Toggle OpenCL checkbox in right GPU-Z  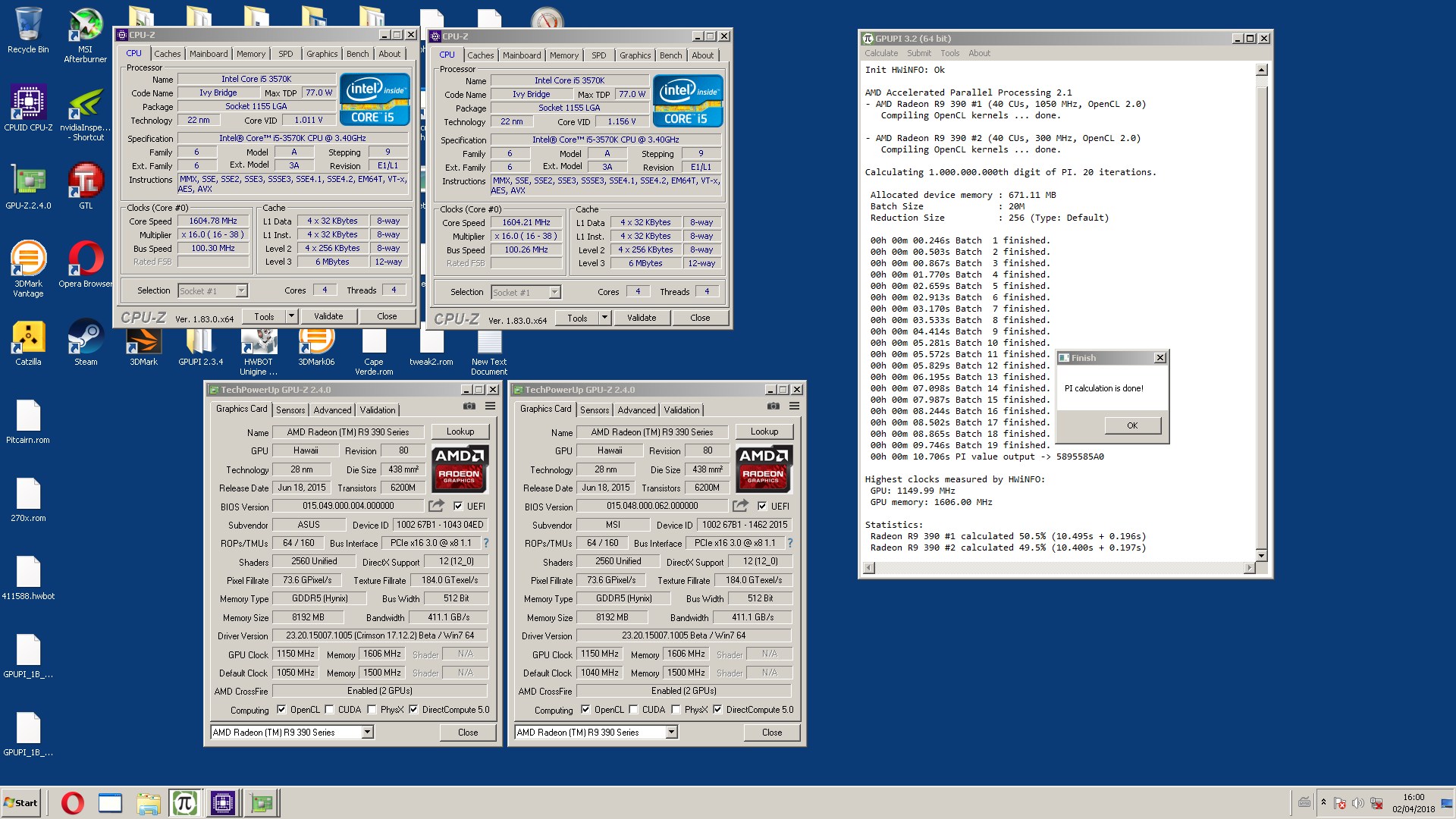[x=585, y=710]
